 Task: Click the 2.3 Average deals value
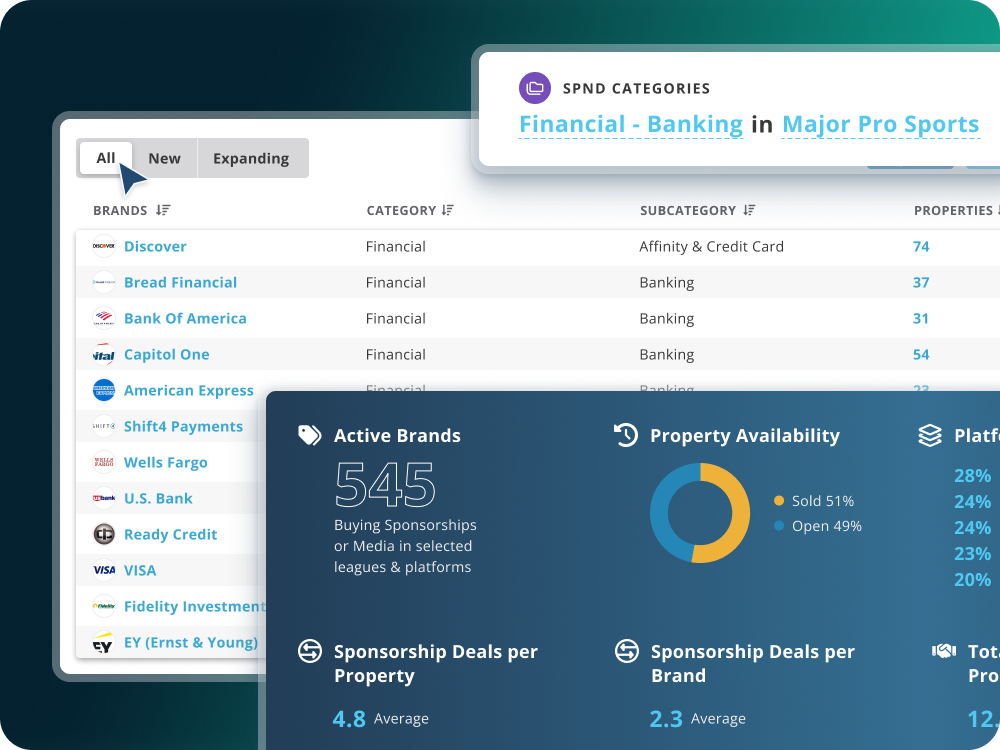click(x=666, y=719)
